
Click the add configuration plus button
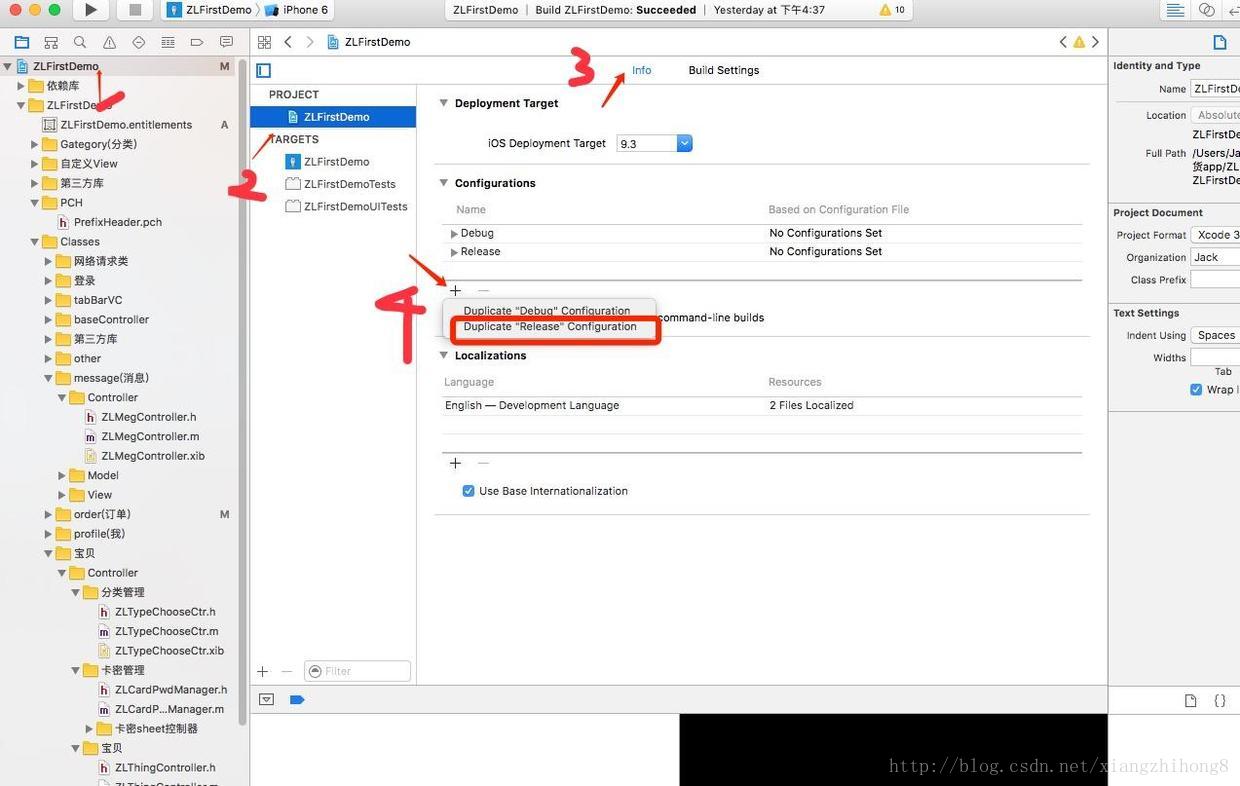[455, 290]
